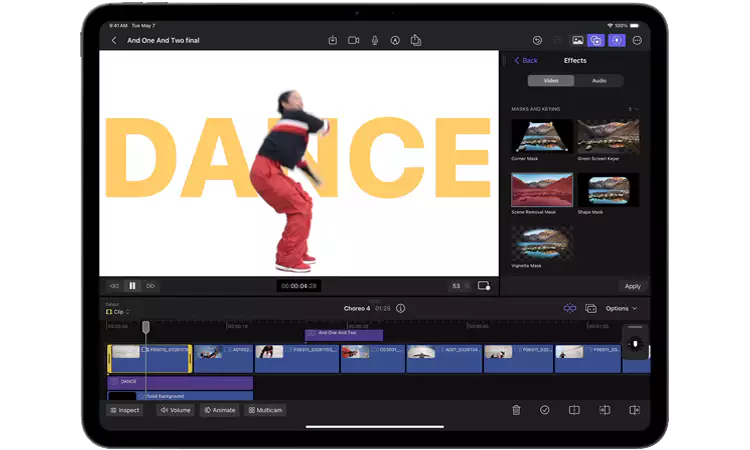Select the And One And Two title clip
This screenshot has width=750, height=450.
pyautogui.click(x=343, y=335)
